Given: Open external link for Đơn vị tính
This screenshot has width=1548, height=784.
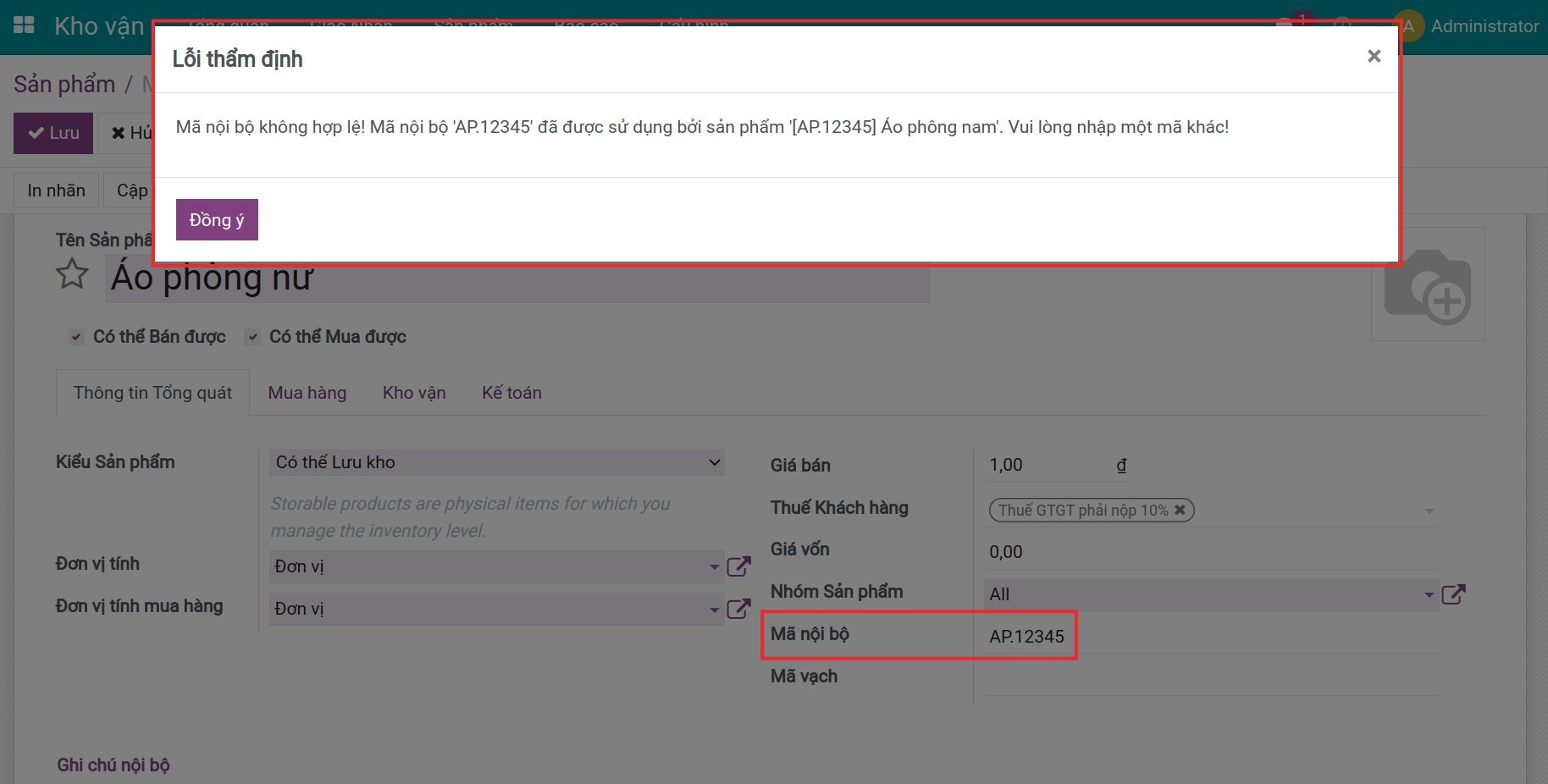Looking at the screenshot, I should [738, 566].
